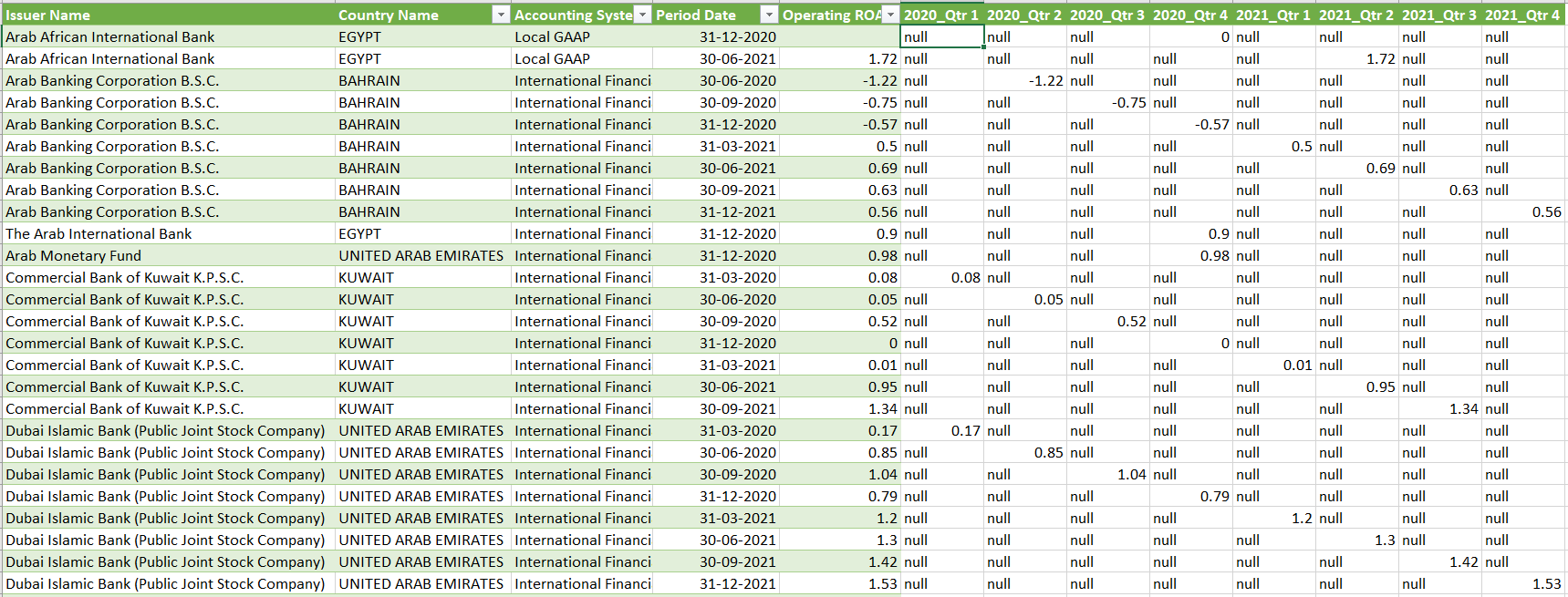The height and width of the screenshot is (597, 1568).
Task: Click Commercial Bank of Kuwait issuer dated 31-12-2020
Action: tap(169, 343)
